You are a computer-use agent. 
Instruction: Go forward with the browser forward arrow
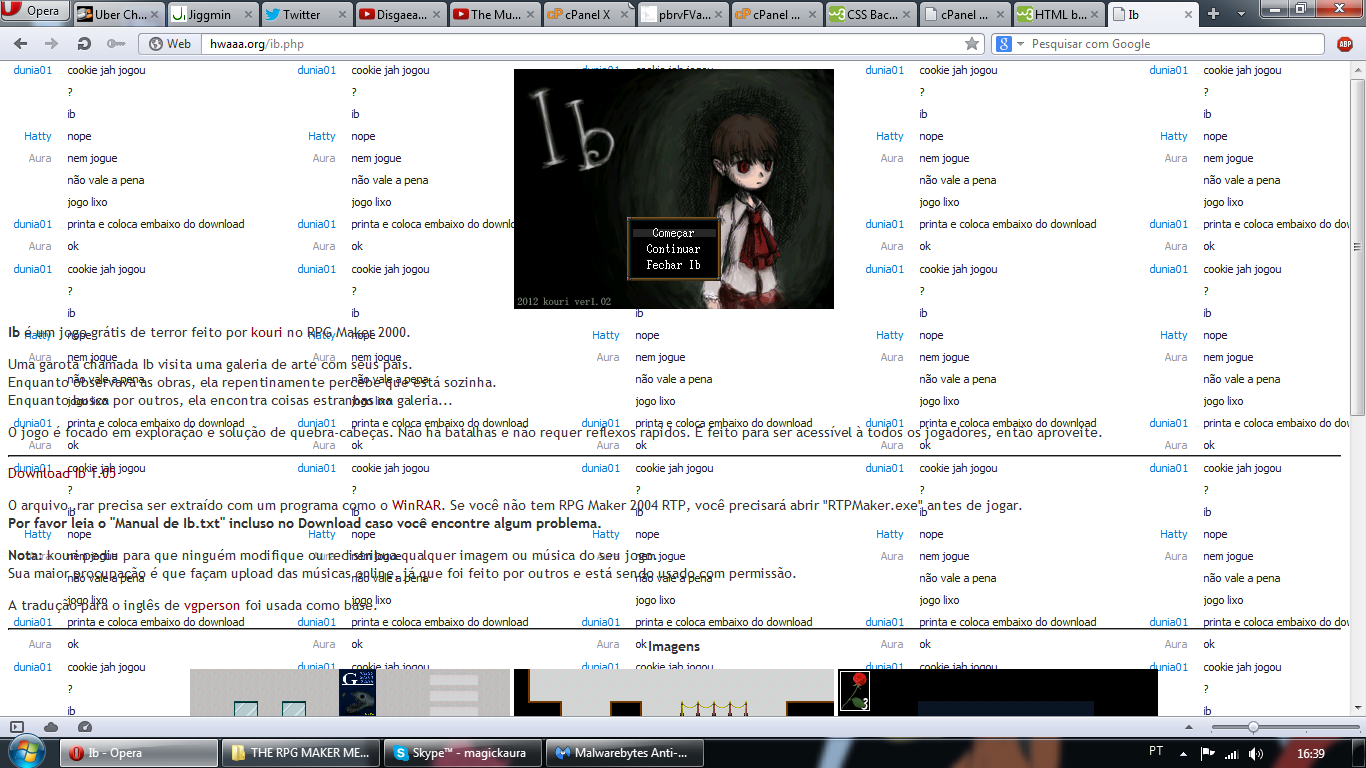[x=51, y=44]
